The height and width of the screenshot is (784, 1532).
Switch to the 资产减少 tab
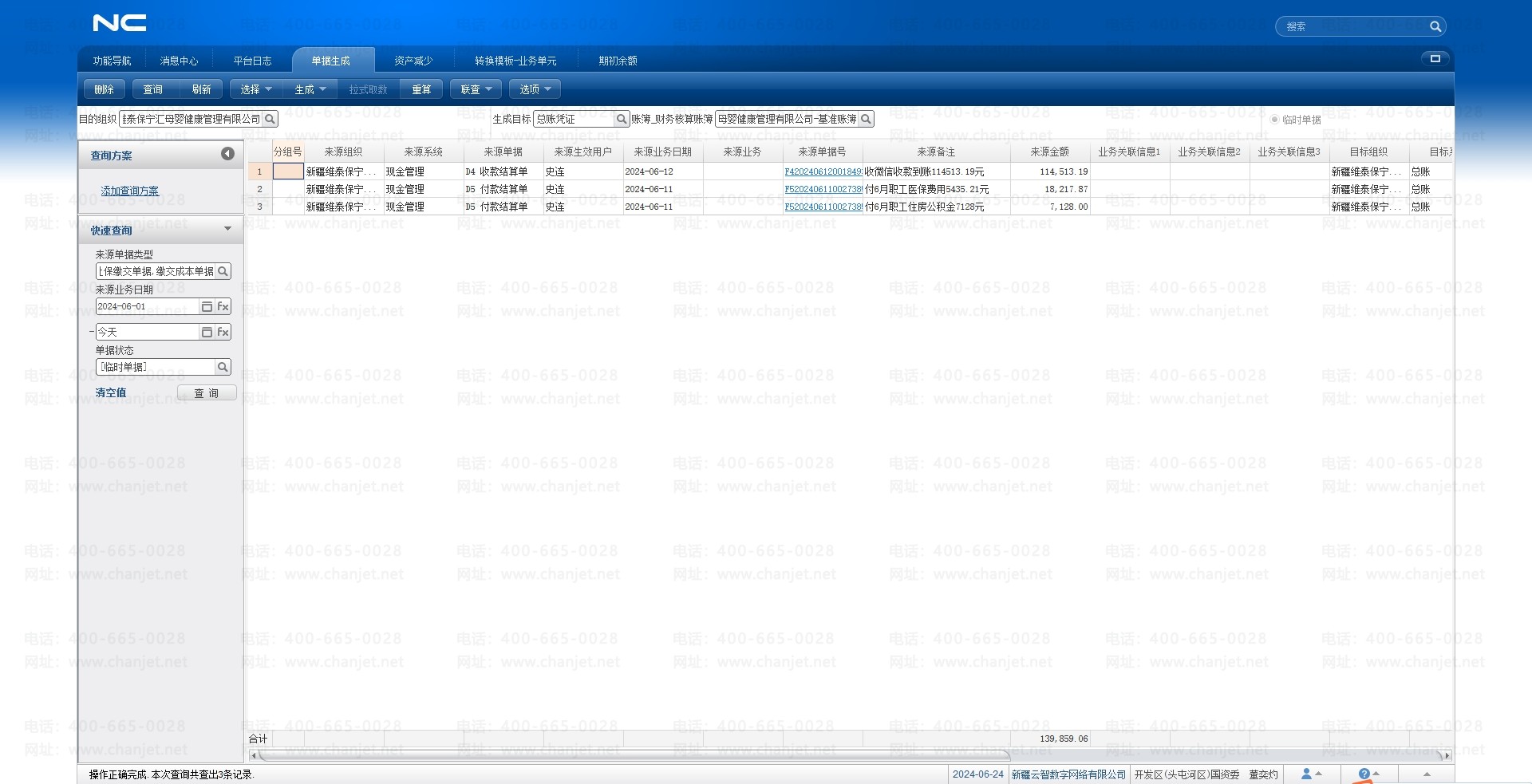[x=413, y=61]
